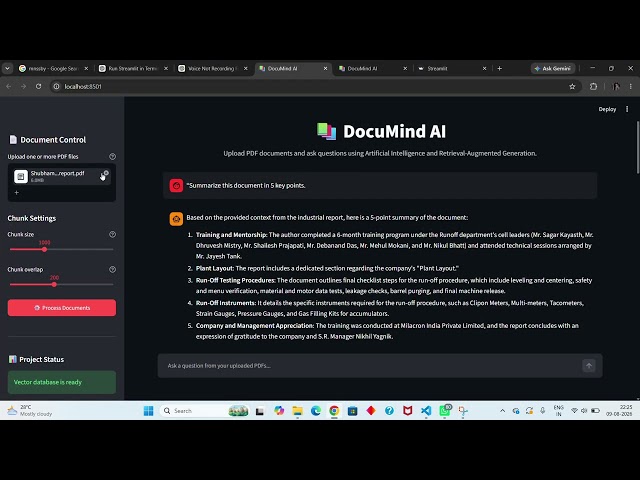
Task: Remove the uploaded Shubham report.pdf file
Action: [106, 173]
